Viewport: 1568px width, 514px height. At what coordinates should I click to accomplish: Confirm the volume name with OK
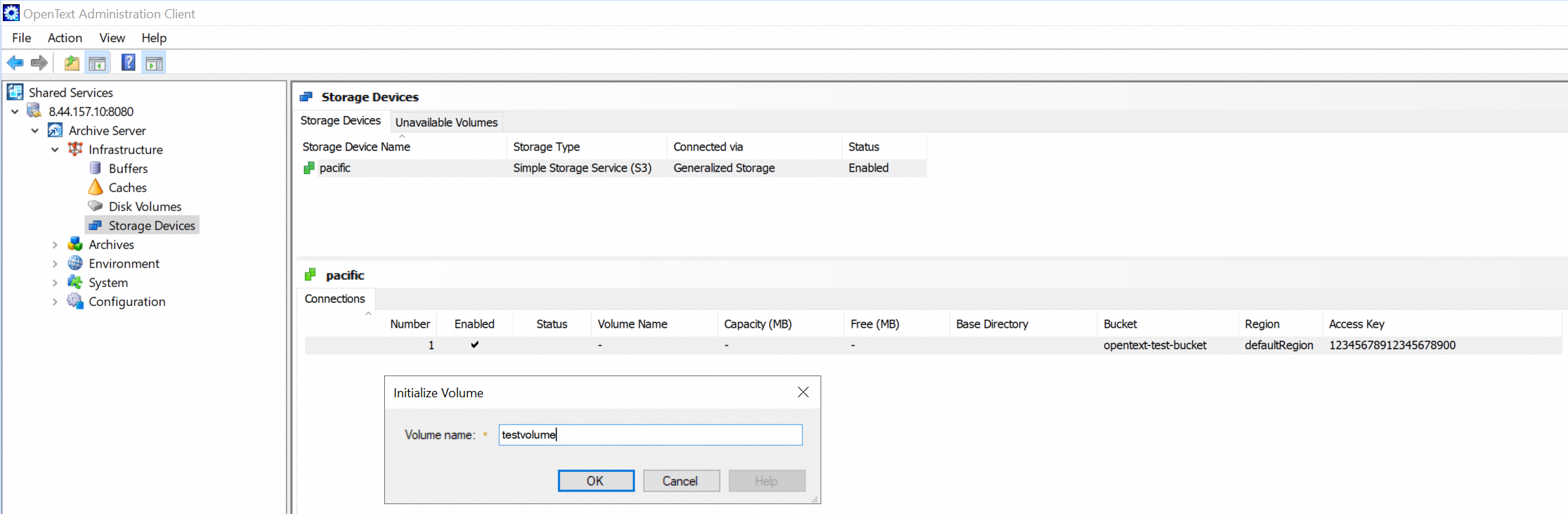[x=596, y=481]
